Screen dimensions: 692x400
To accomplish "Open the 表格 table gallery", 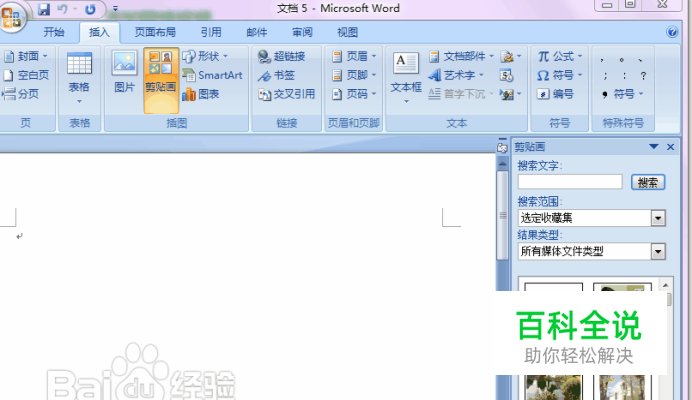I will (x=79, y=78).
